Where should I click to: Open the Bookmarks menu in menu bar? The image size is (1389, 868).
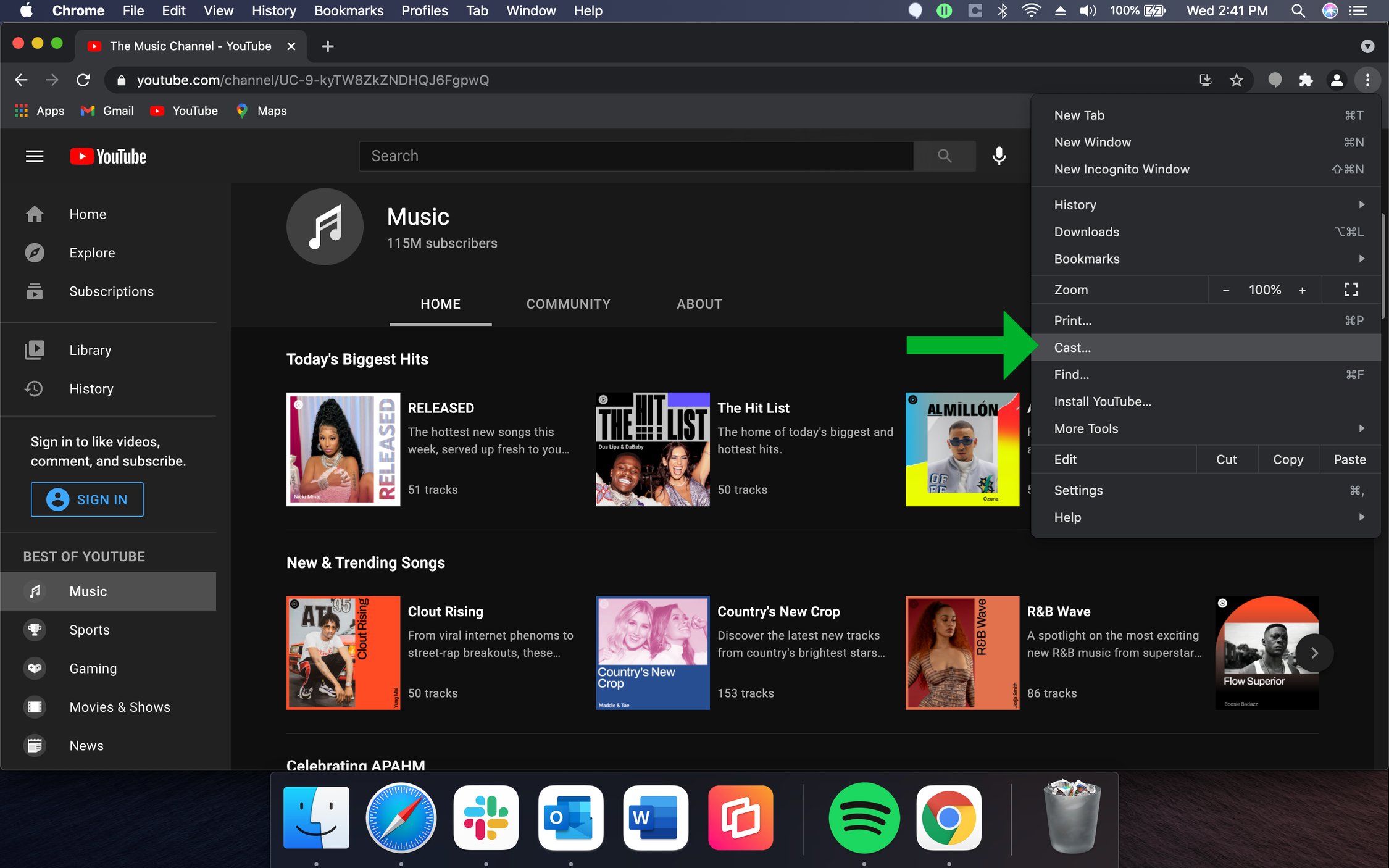pos(349,10)
